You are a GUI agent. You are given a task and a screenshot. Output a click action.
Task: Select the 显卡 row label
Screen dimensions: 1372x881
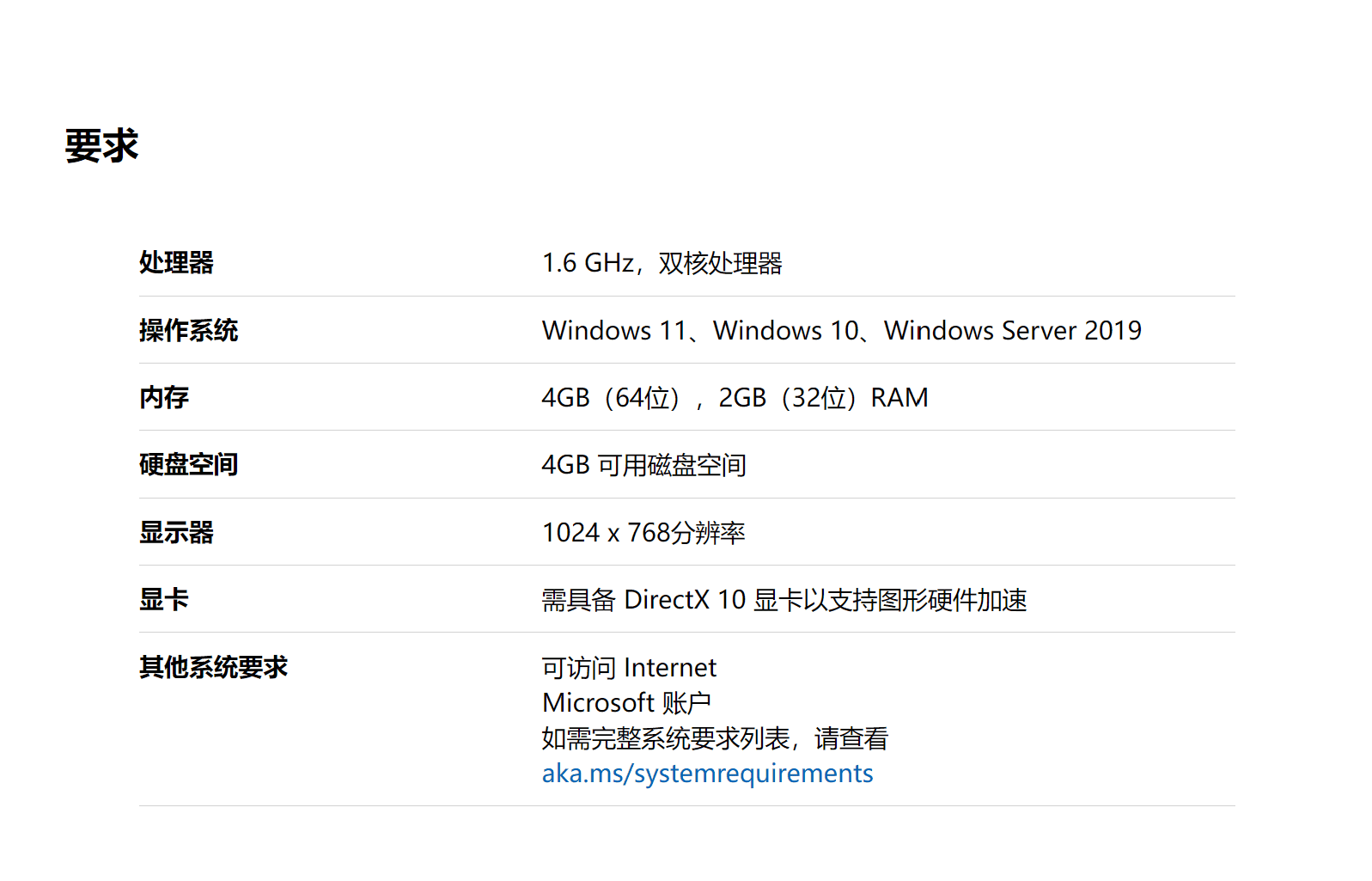164,599
